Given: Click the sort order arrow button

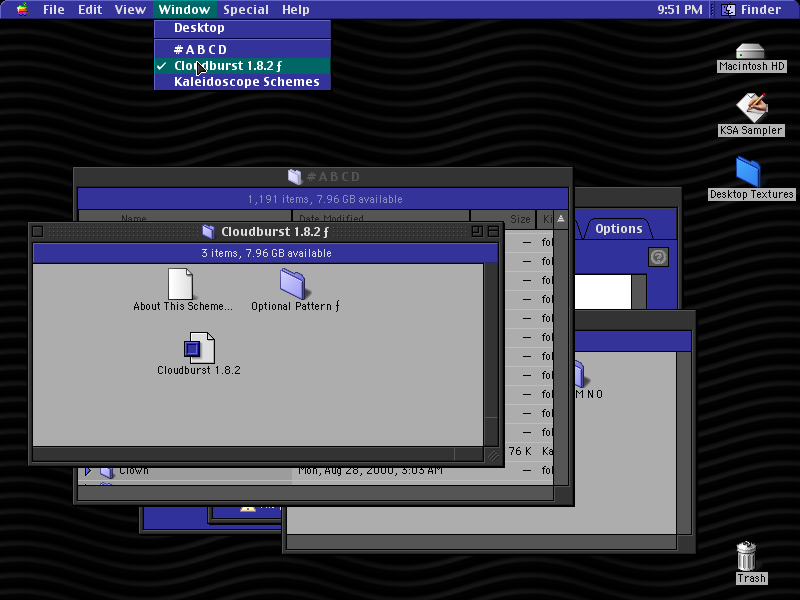Looking at the screenshot, I should point(561,219).
